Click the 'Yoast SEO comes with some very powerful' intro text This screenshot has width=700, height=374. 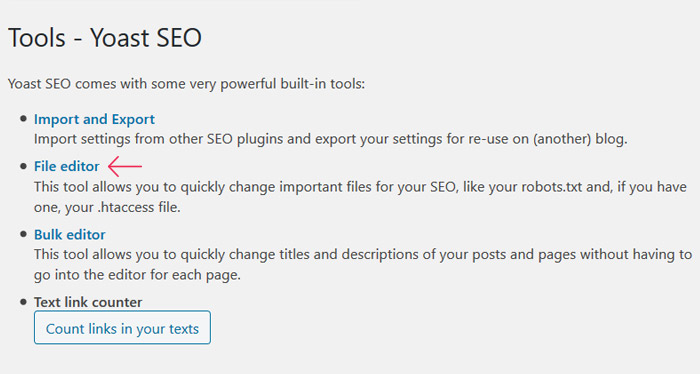coord(186,84)
